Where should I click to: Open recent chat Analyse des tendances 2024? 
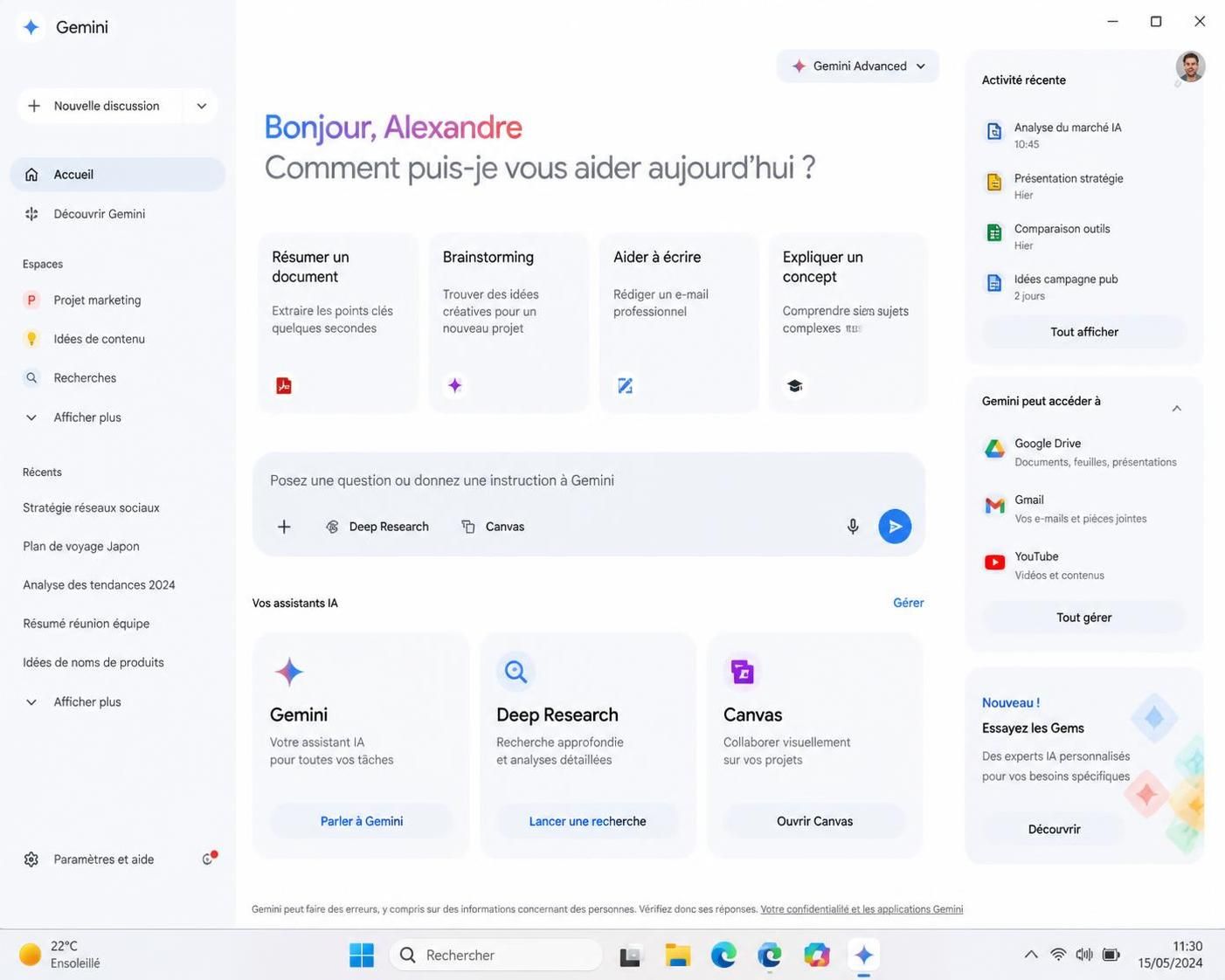pos(99,585)
